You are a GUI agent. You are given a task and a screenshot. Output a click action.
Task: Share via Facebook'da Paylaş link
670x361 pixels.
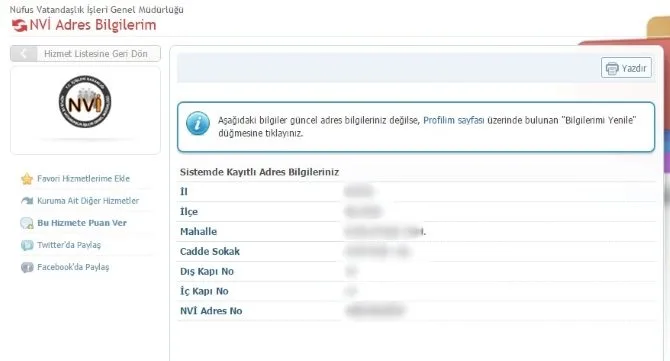(x=73, y=267)
